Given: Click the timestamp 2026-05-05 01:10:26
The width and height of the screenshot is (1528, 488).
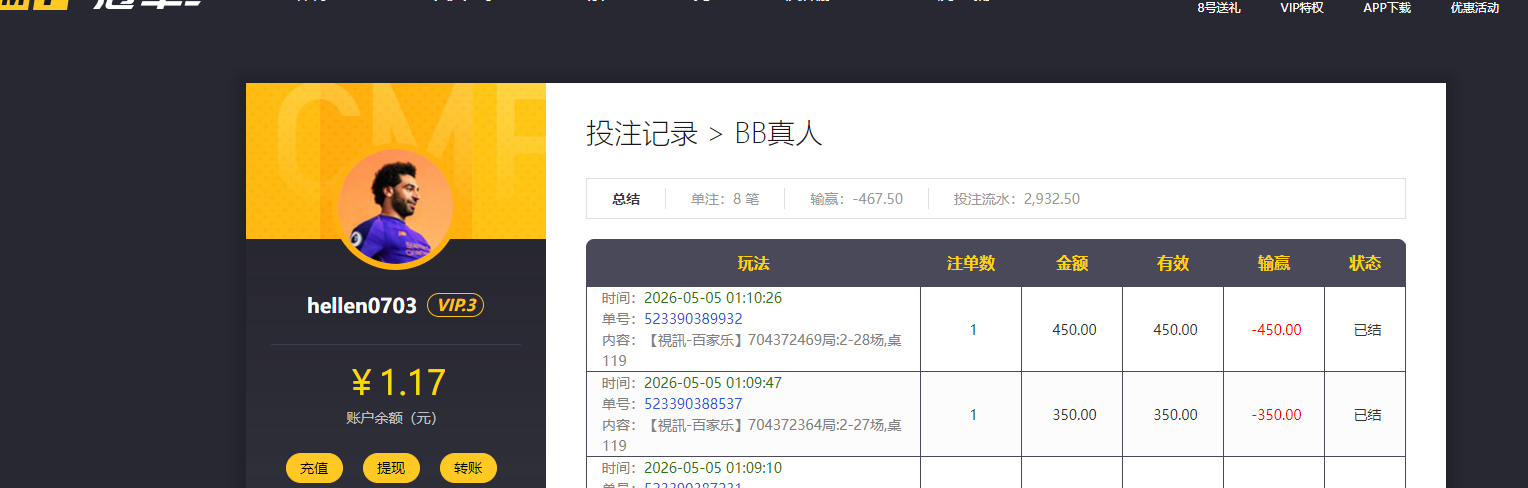Looking at the screenshot, I should point(713,298).
